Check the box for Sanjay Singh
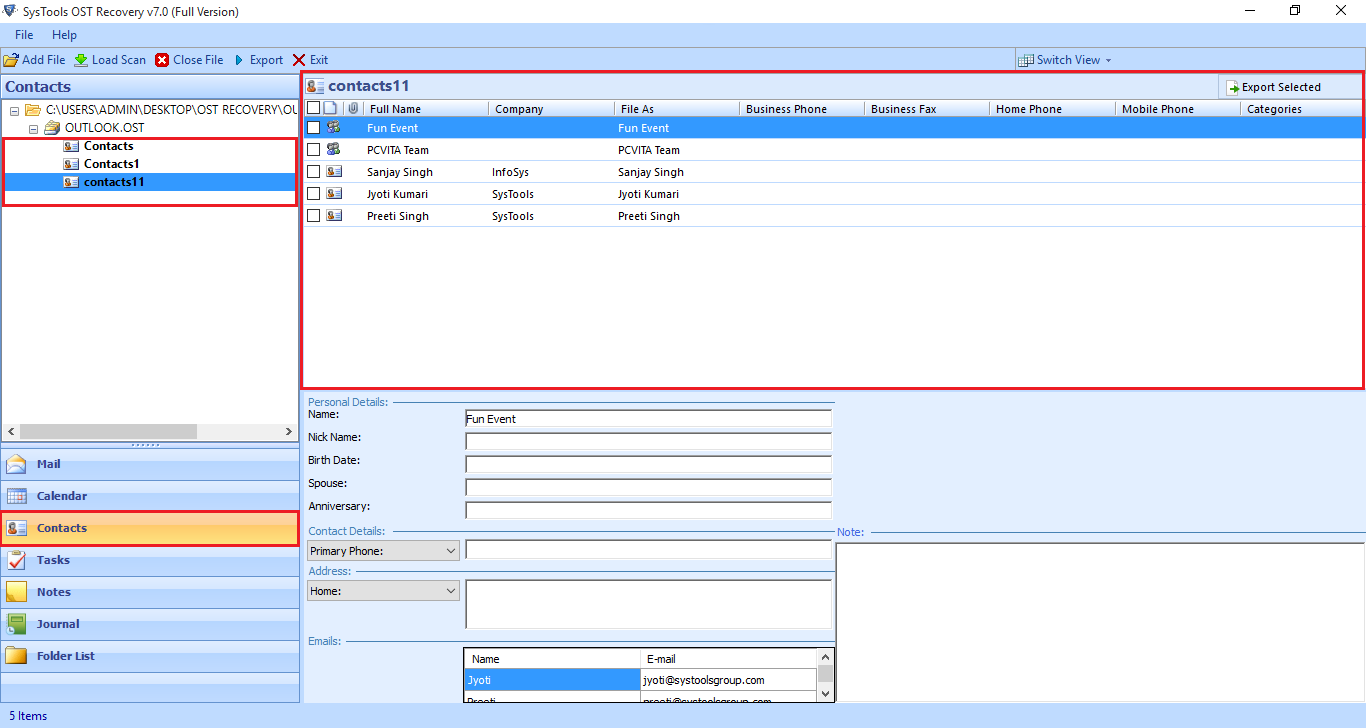1366x728 pixels. click(x=313, y=172)
